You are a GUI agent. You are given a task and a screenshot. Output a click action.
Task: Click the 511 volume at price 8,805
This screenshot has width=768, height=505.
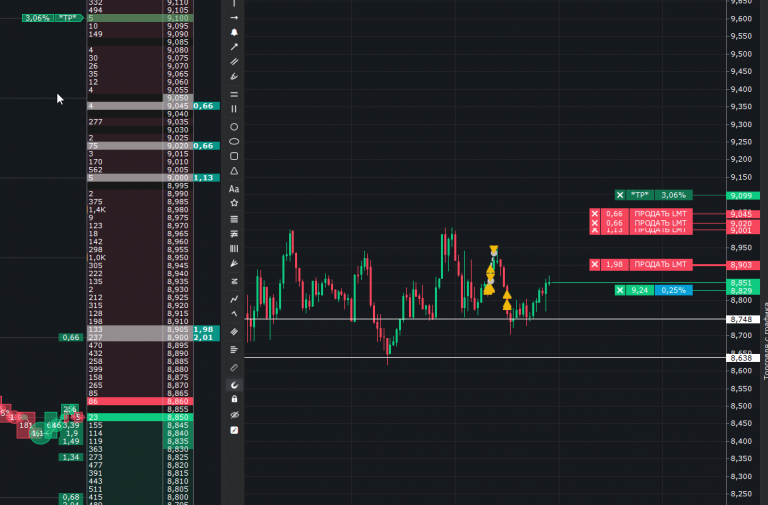pos(96,489)
